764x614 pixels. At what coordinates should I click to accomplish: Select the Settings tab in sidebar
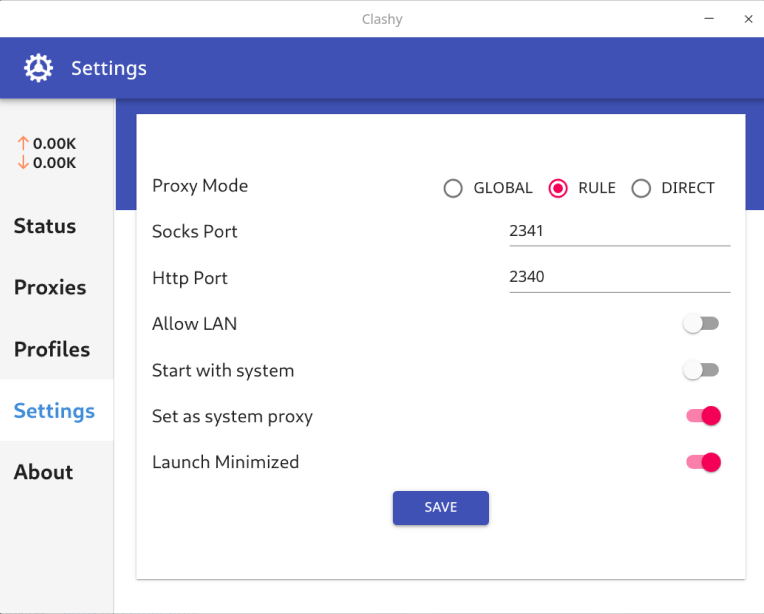[55, 411]
